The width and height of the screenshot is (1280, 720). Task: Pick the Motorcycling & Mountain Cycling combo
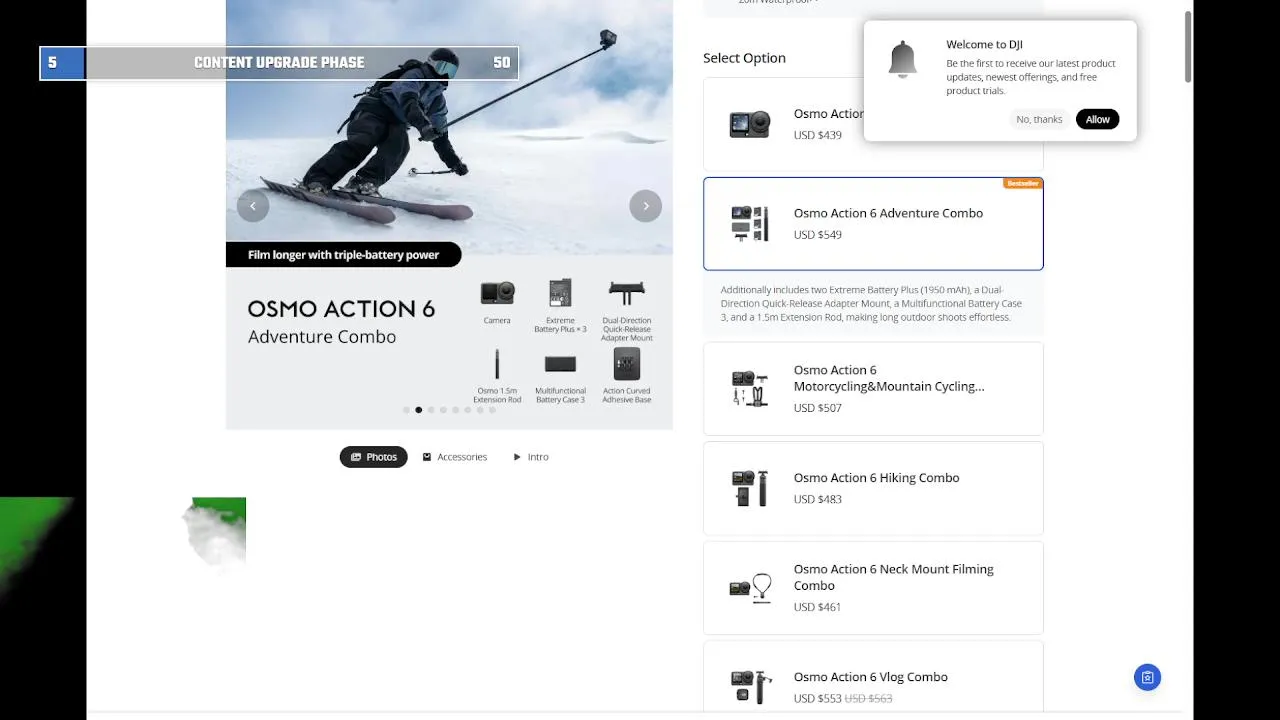click(x=873, y=389)
